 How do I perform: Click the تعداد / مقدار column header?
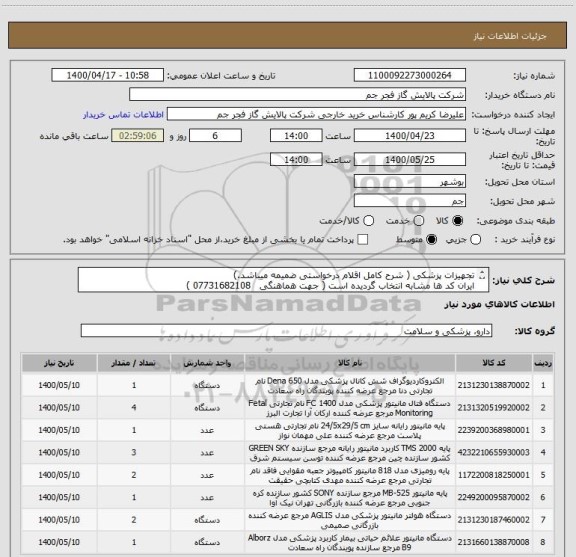[x=134, y=363]
